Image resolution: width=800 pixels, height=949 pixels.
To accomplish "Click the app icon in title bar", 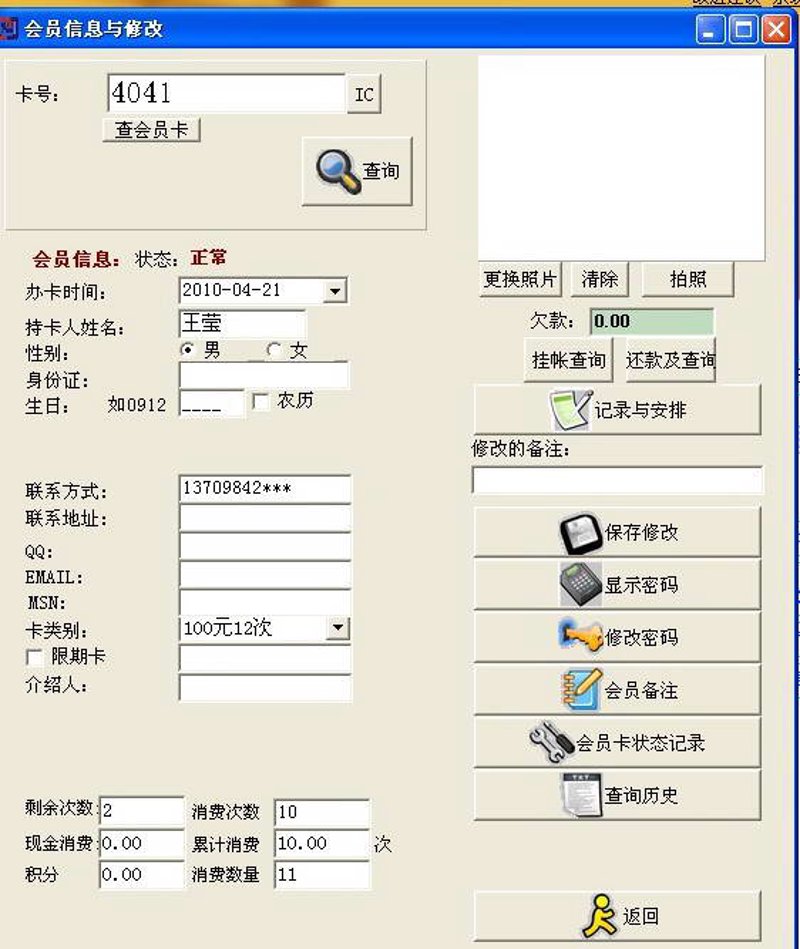I will (x=8, y=28).
